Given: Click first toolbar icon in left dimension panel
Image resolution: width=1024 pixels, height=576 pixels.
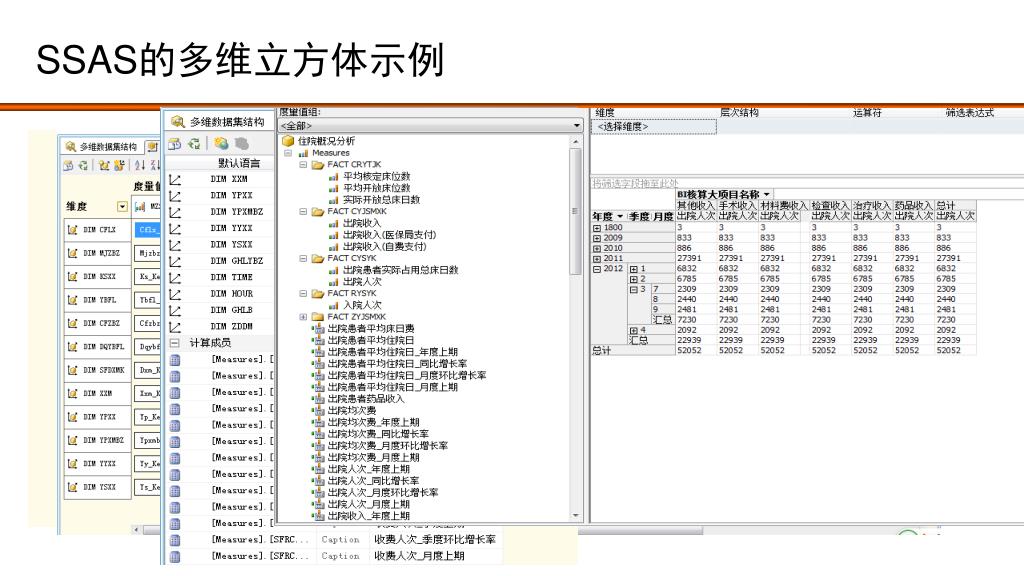Looking at the screenshot, I should (68, 165).
